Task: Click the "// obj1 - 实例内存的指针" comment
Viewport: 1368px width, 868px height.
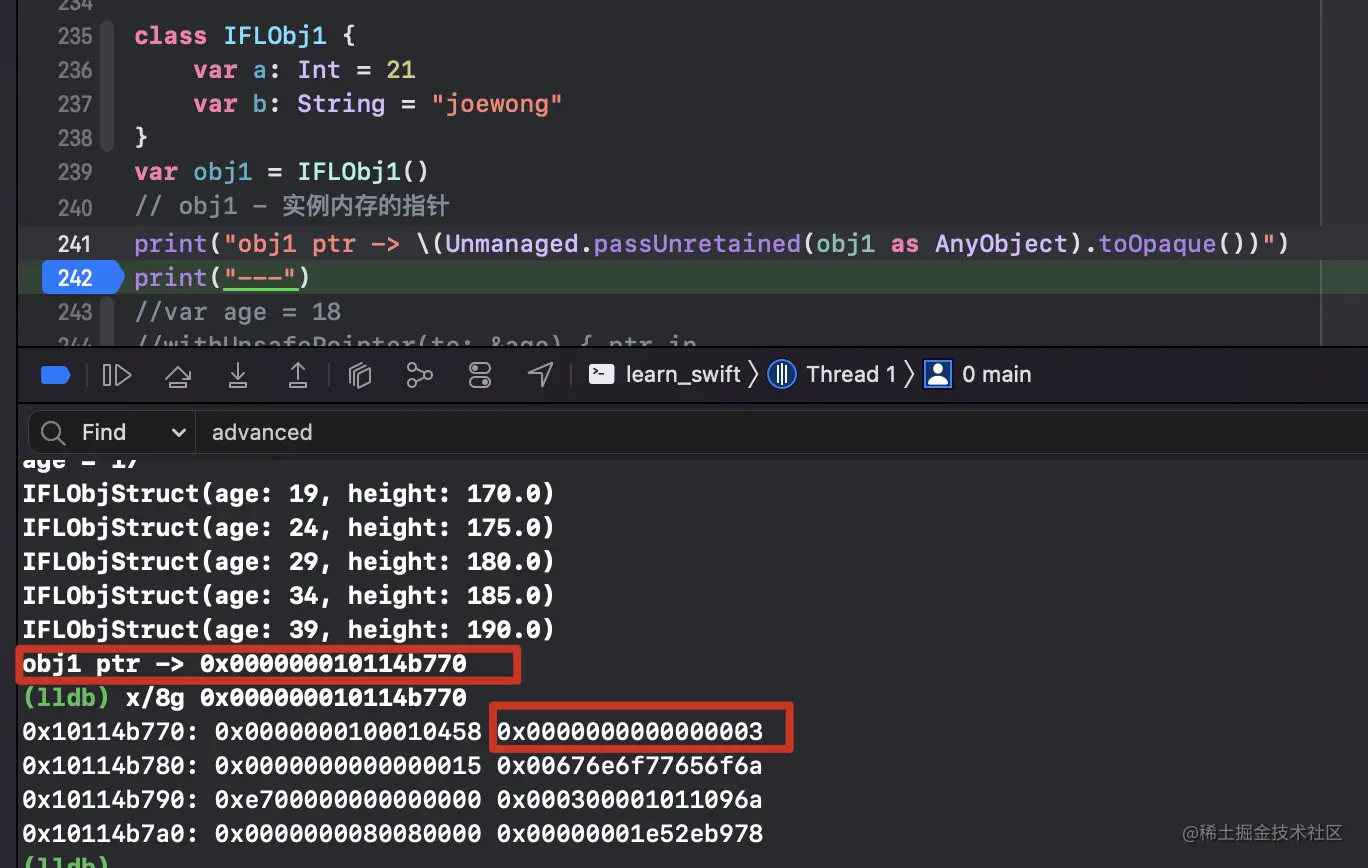Action: tap(292, 208)
